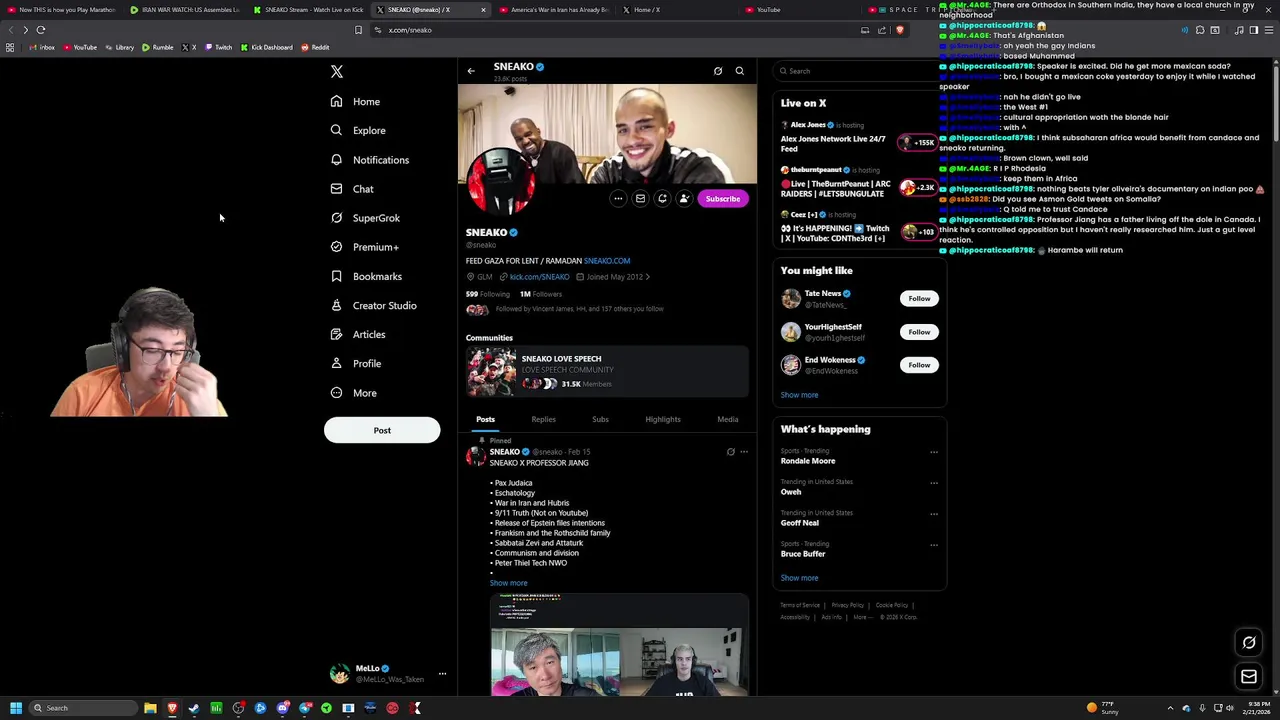
Task: Open Notifications in the sidebar
Action: 369,160
